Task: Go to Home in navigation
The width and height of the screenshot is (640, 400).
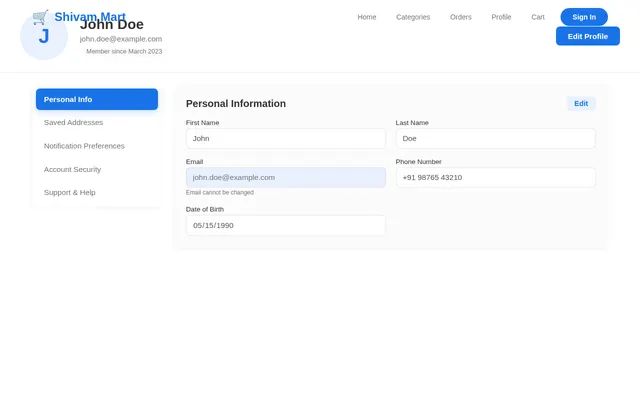Action: tap(367, 17)
